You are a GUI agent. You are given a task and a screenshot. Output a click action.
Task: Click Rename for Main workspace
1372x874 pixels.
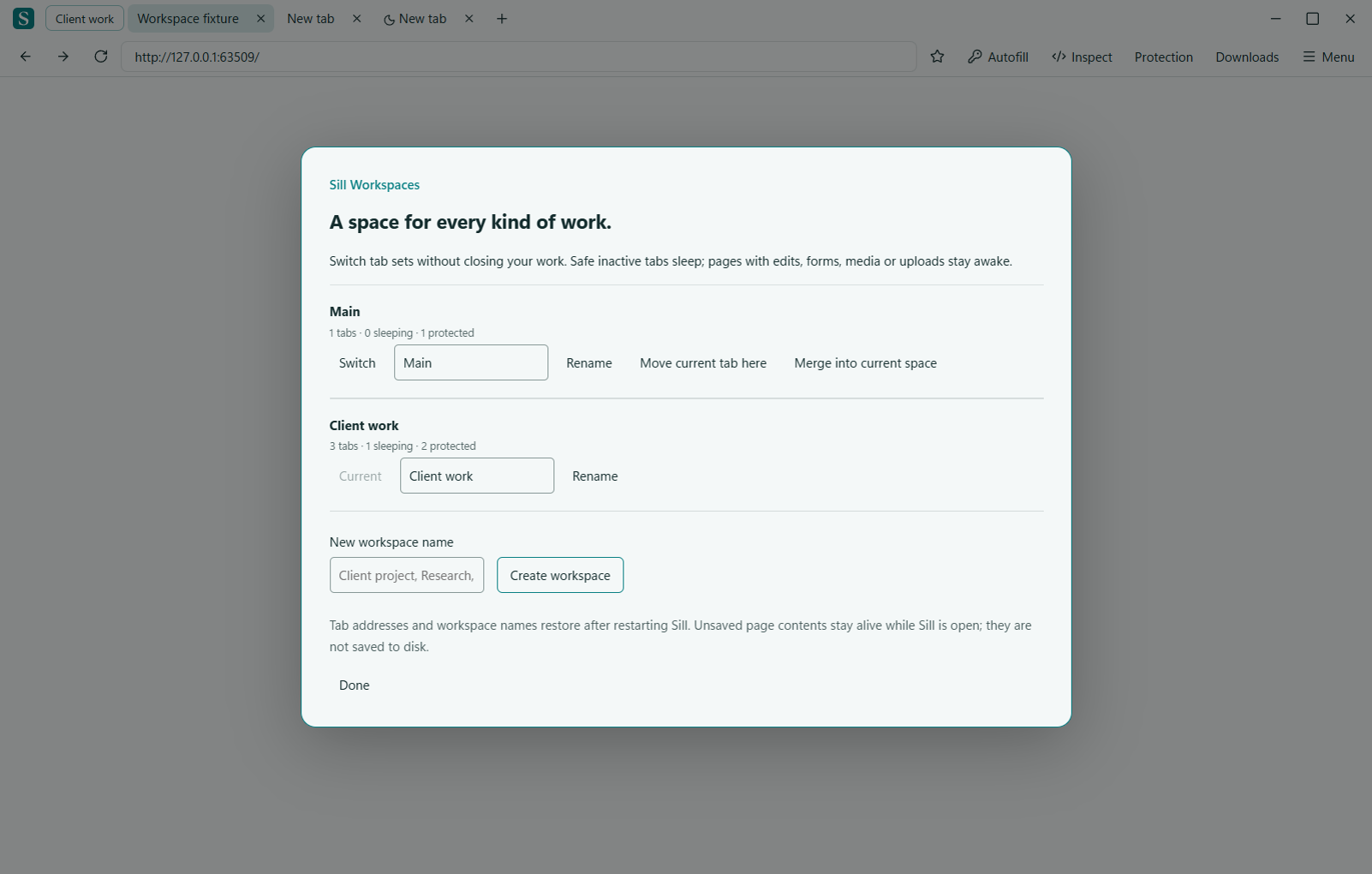pyautogui.click(x=589, y=363)
